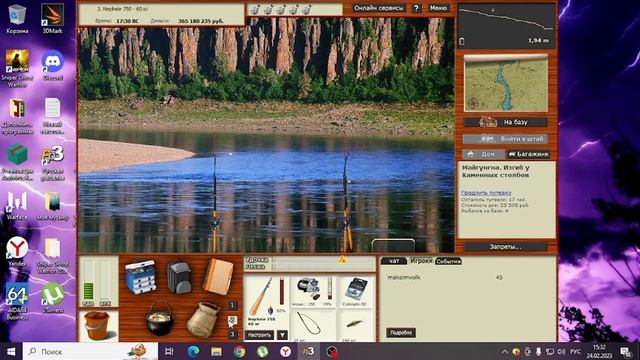The width and height of the screenshot is (640, 360).
Task: Show hidden tray icons chevron
Action: (x=504, y=351)
